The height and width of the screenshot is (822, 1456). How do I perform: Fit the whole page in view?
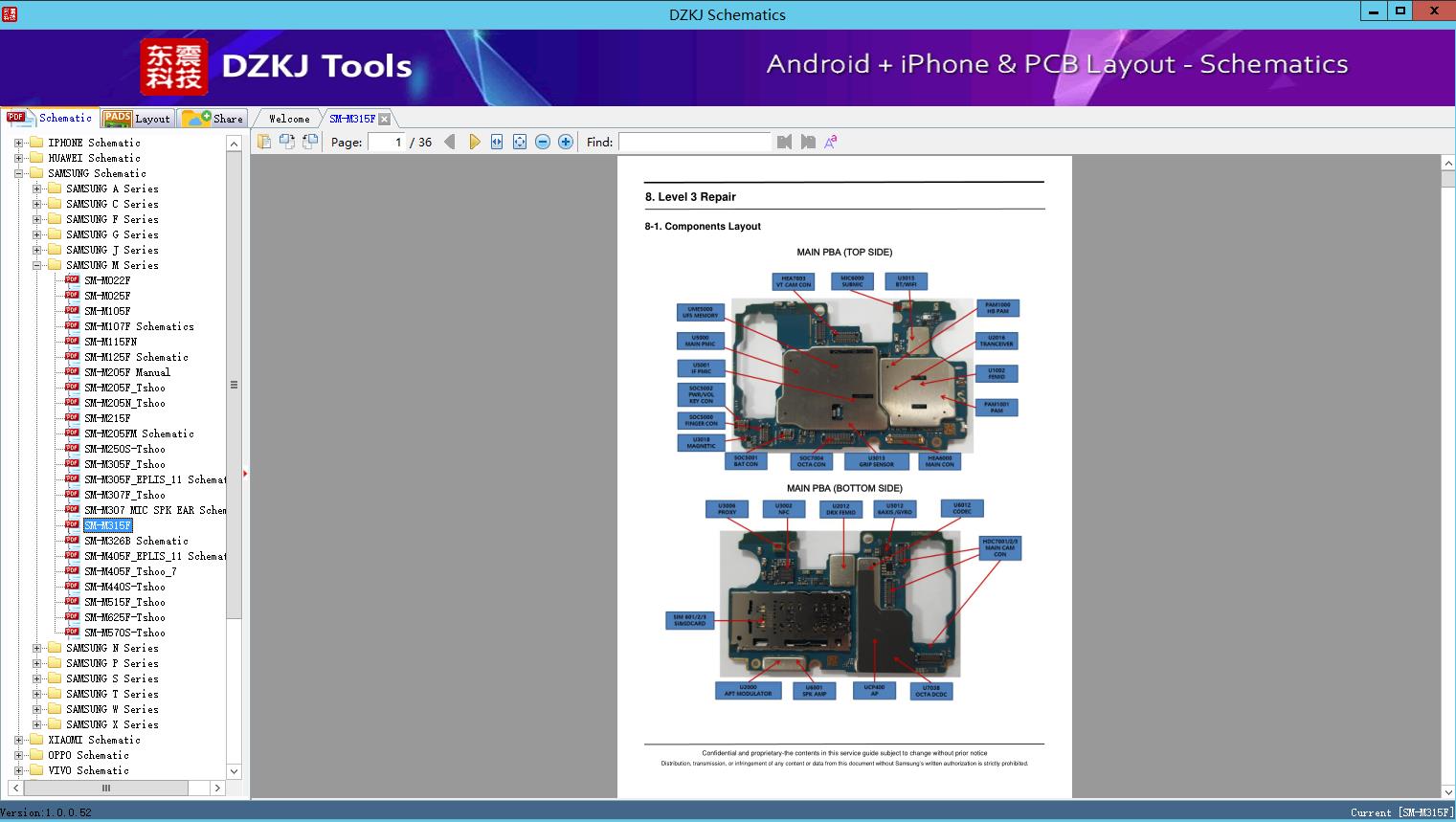point(520,142)
